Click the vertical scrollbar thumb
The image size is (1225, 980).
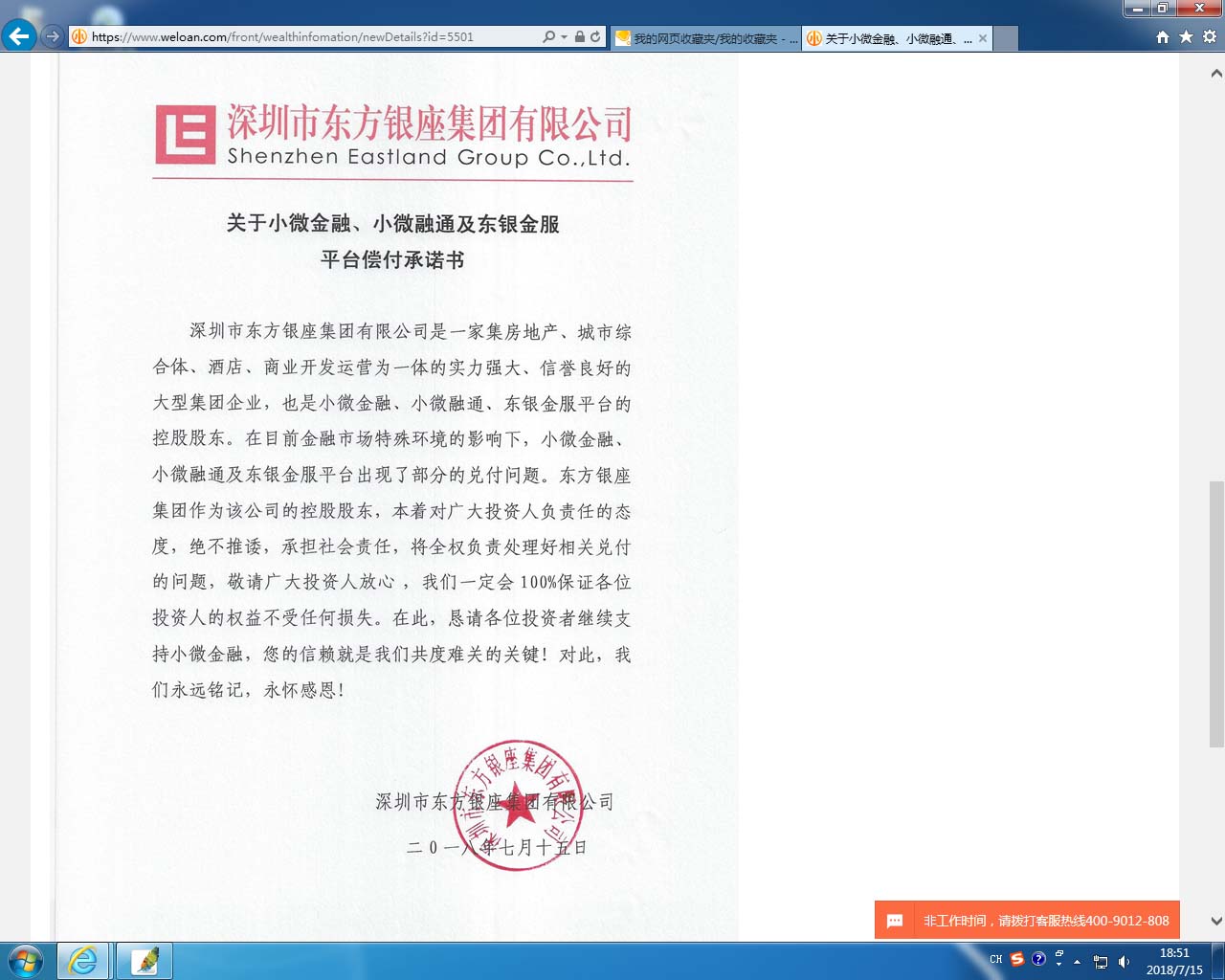pyautogui.click(x=1216, y=613)
